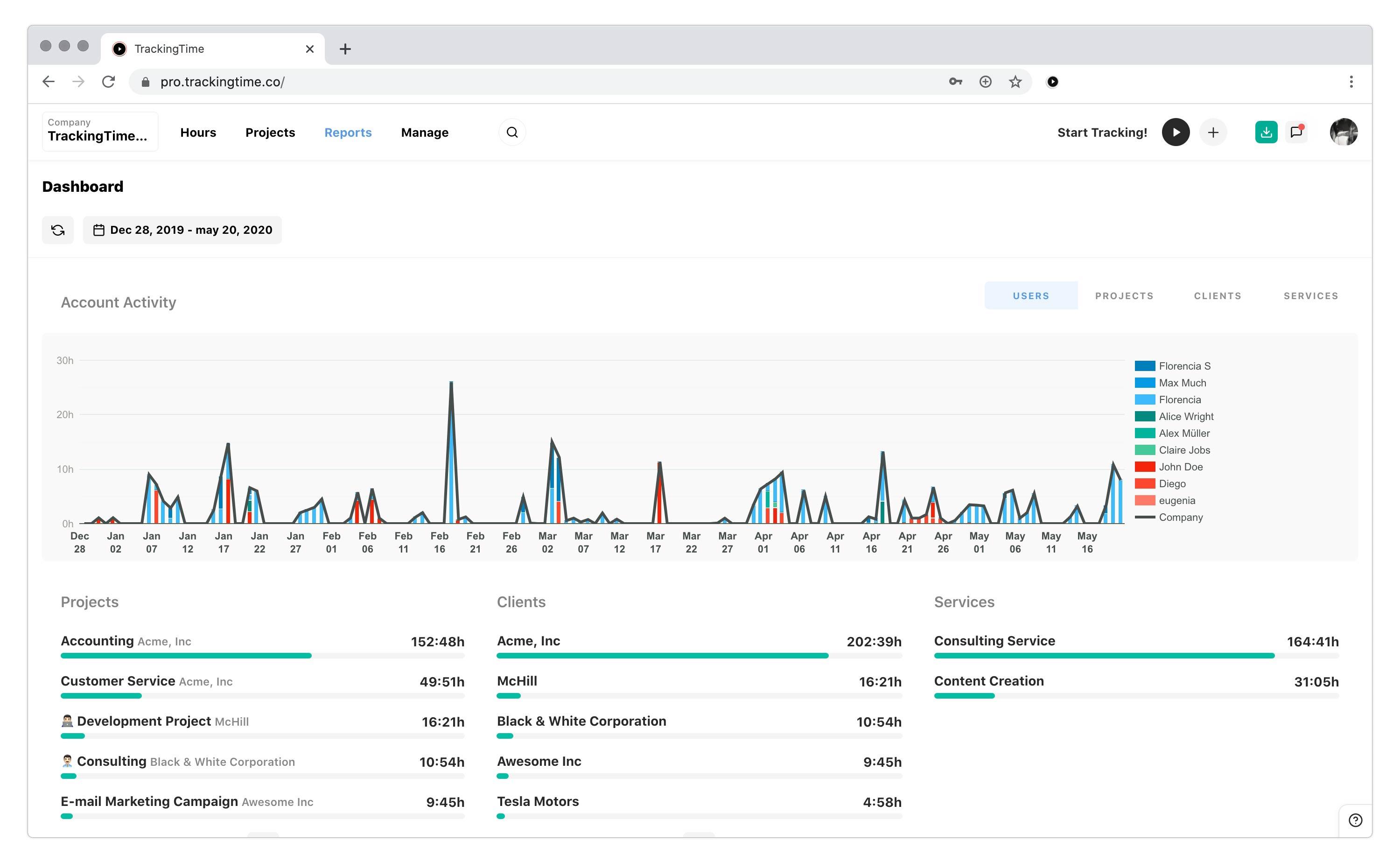Open the Manage menu
1400x868 pixels.
(x=425, y=133)
